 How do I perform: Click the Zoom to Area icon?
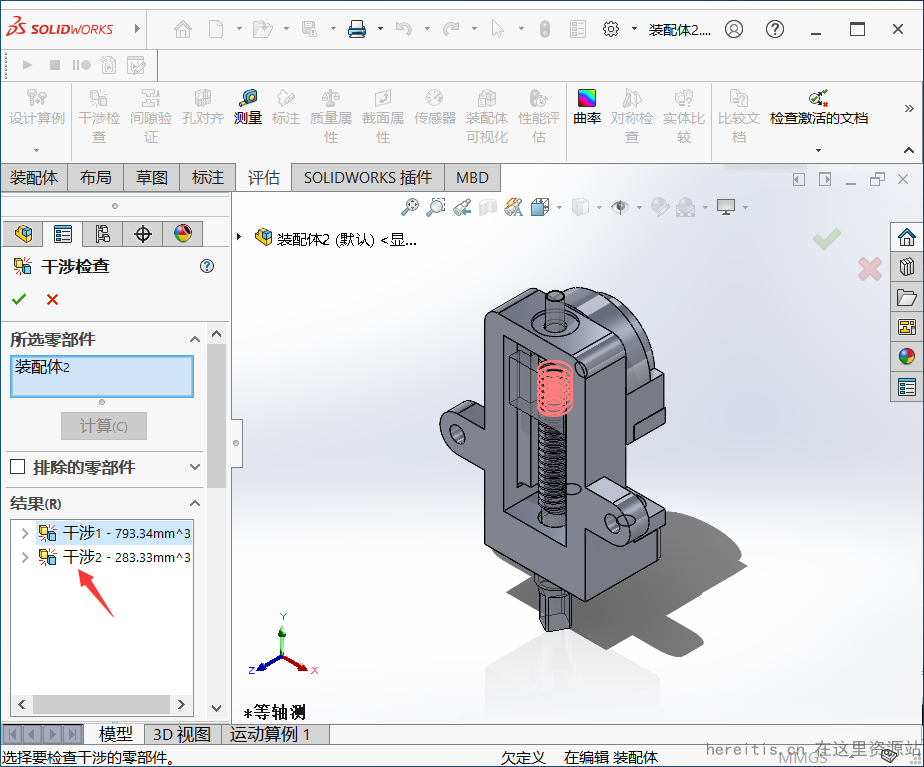436,207
